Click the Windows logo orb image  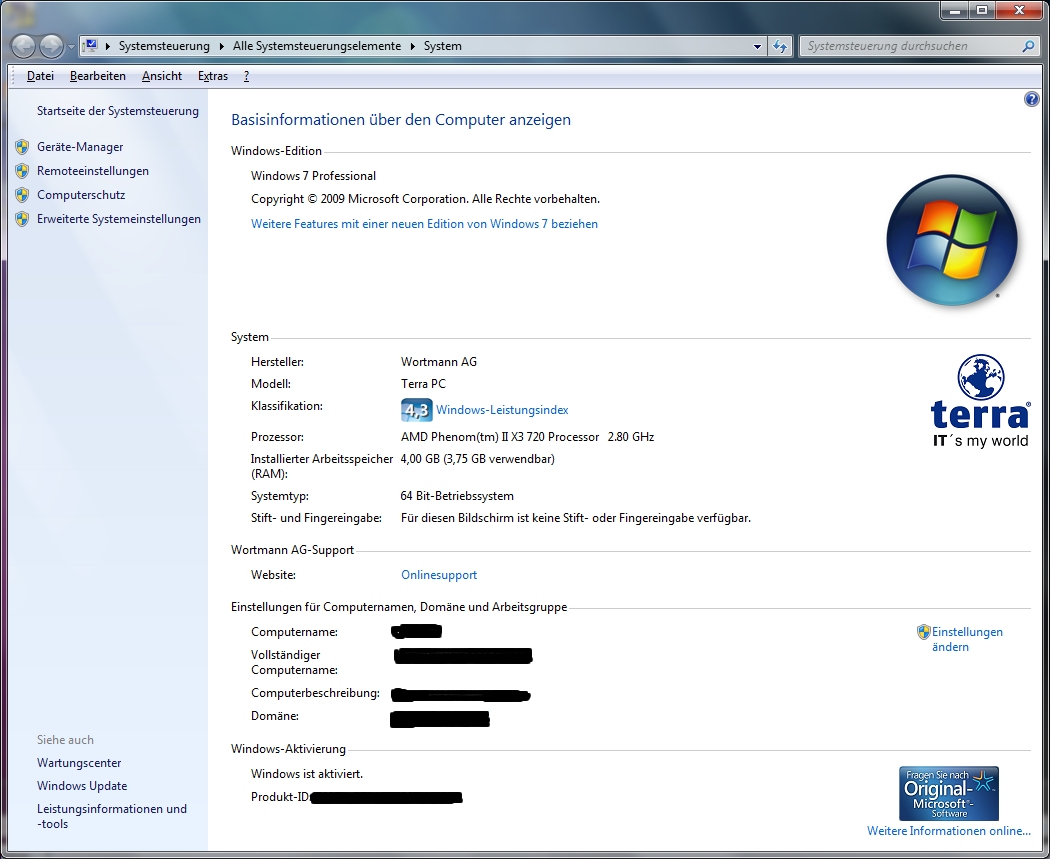tap(952, 240)
